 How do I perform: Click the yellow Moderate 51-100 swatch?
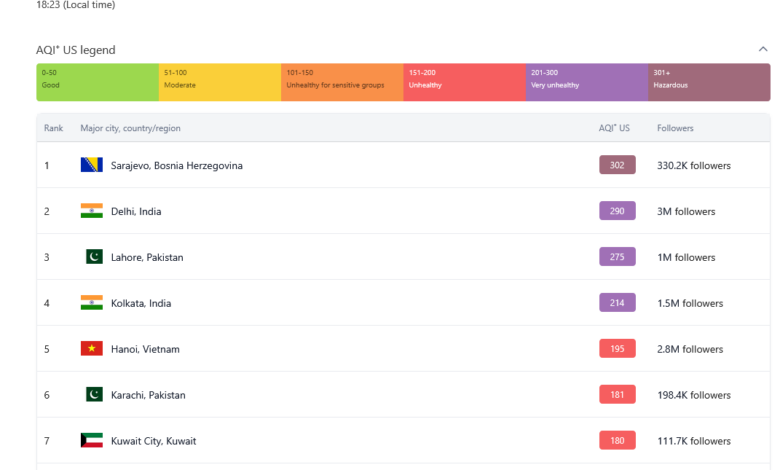click(219, 82)
